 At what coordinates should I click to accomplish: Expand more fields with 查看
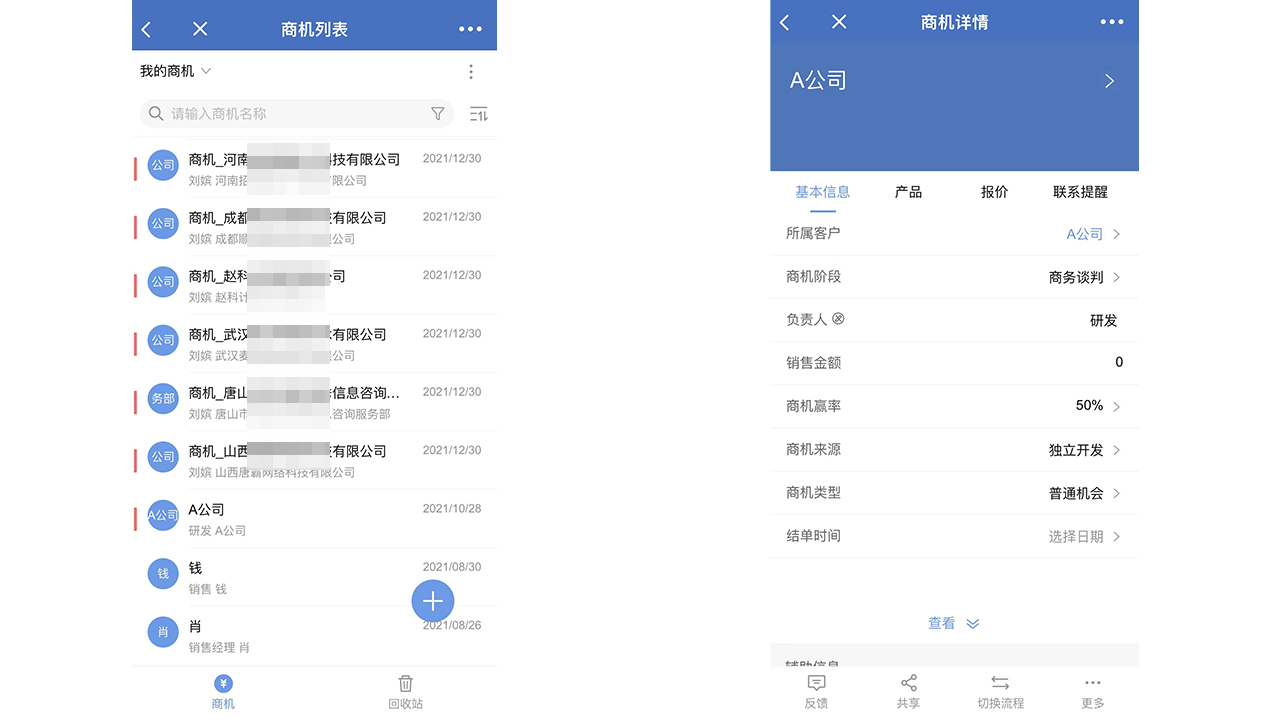(x=953, y=623)
